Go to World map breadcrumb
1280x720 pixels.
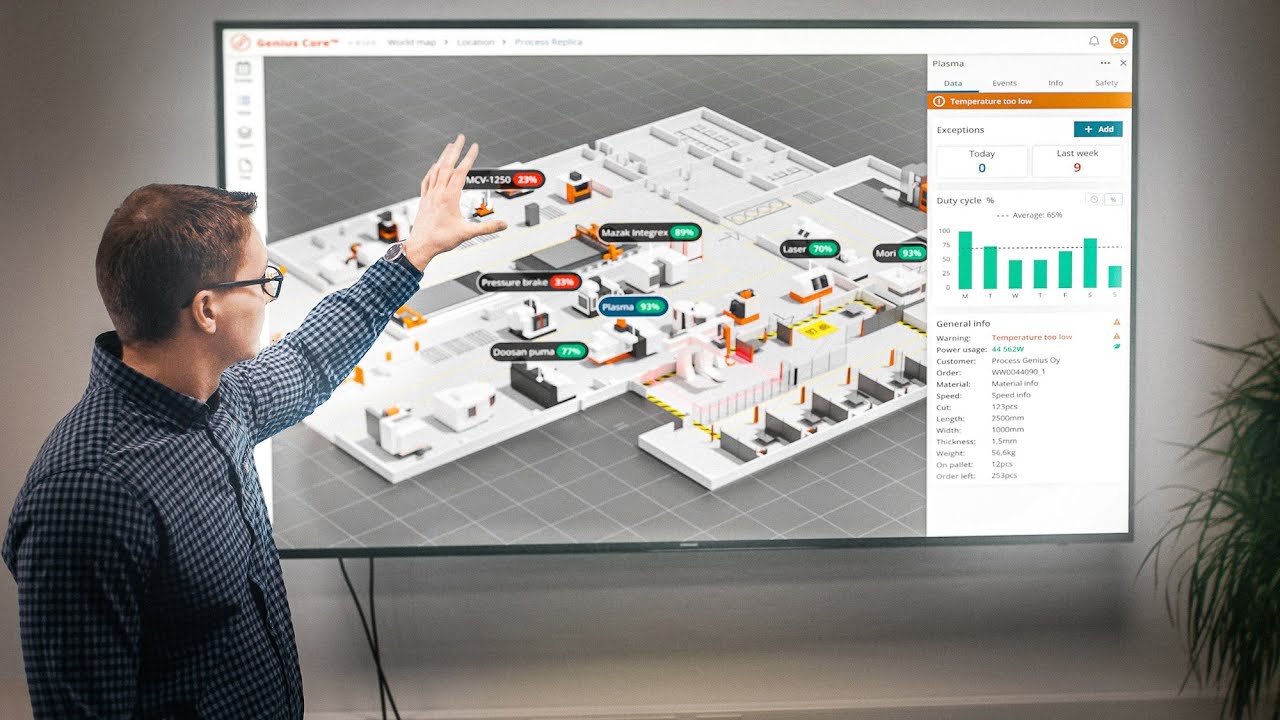tap(411, 42)
